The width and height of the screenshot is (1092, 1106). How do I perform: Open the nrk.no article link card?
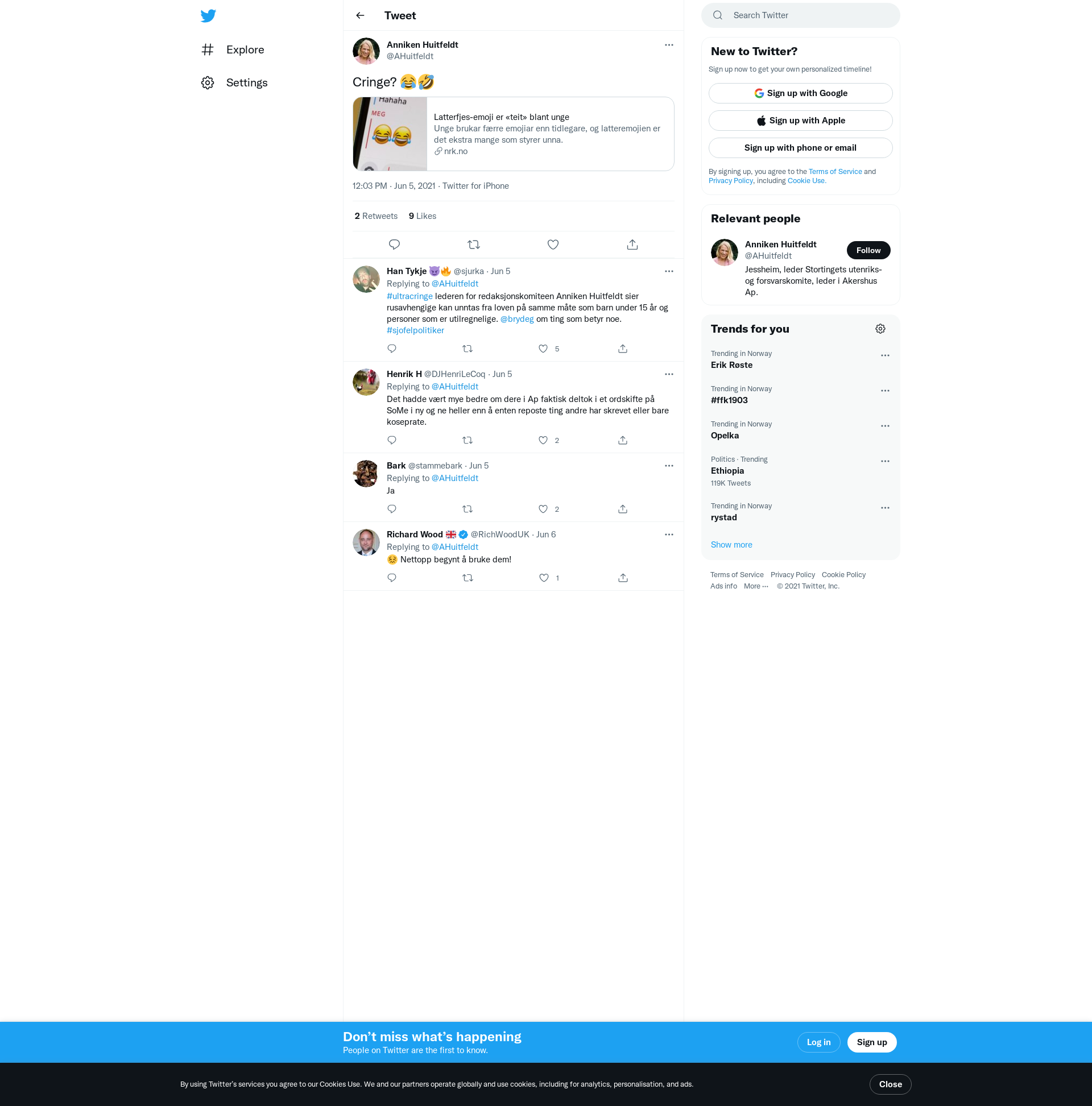pos(513,134)
